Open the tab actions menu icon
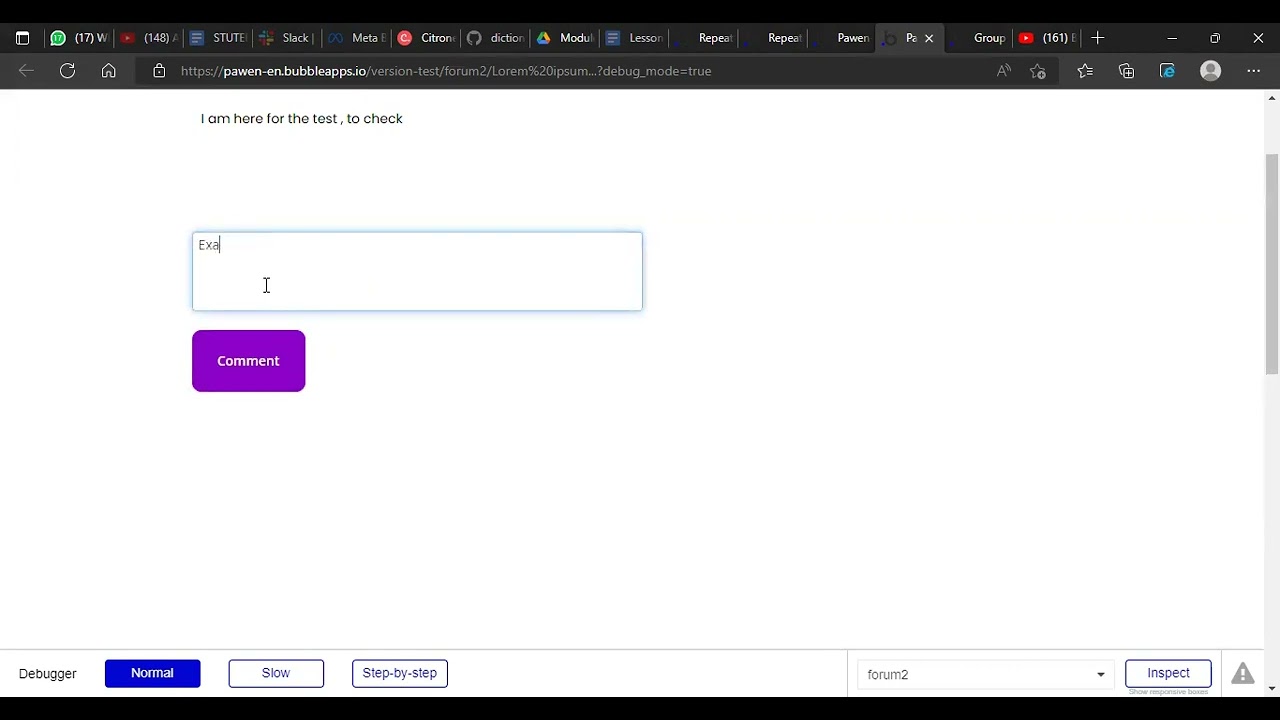 (22, 38)
